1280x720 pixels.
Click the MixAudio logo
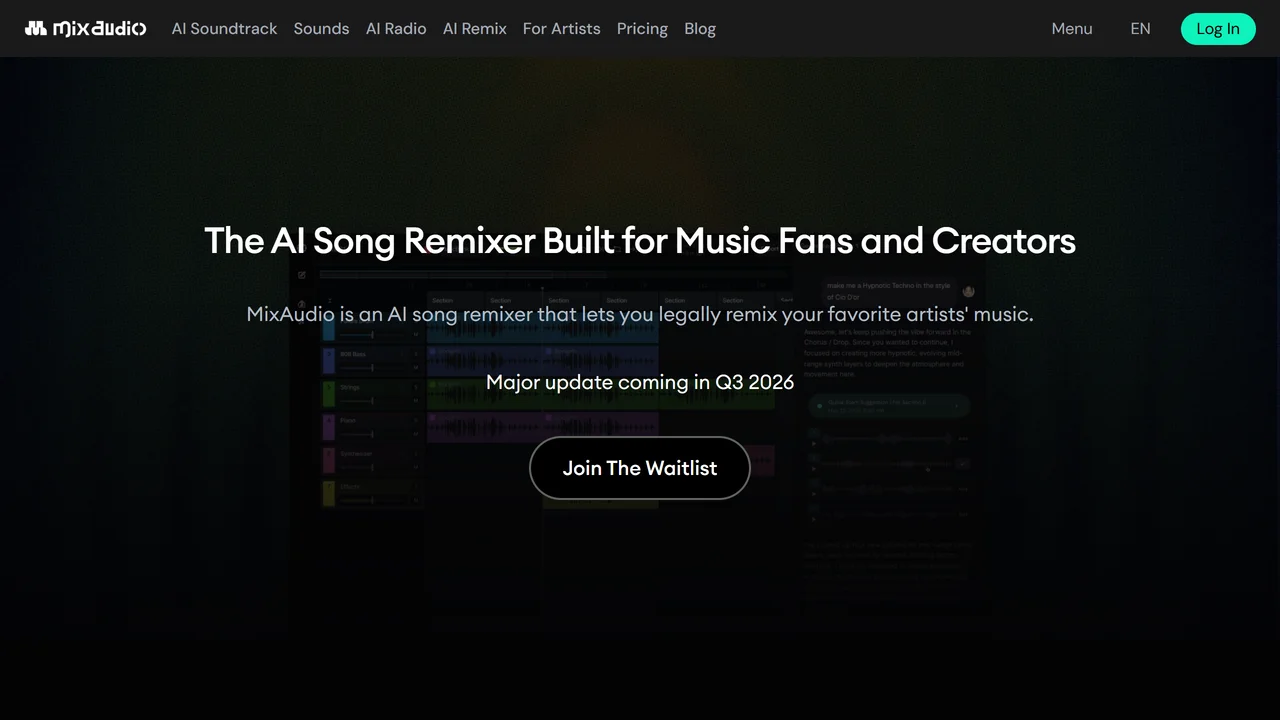(x=85, y=29)
